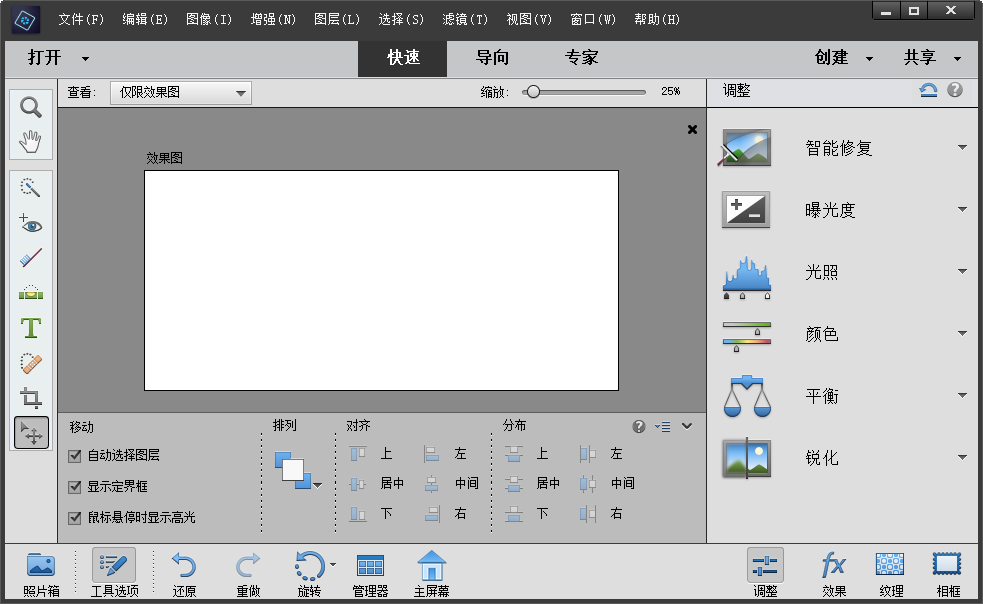983x604 pixels.
Task: Expand the 颜色 adjustment
Action: point(962,333)
